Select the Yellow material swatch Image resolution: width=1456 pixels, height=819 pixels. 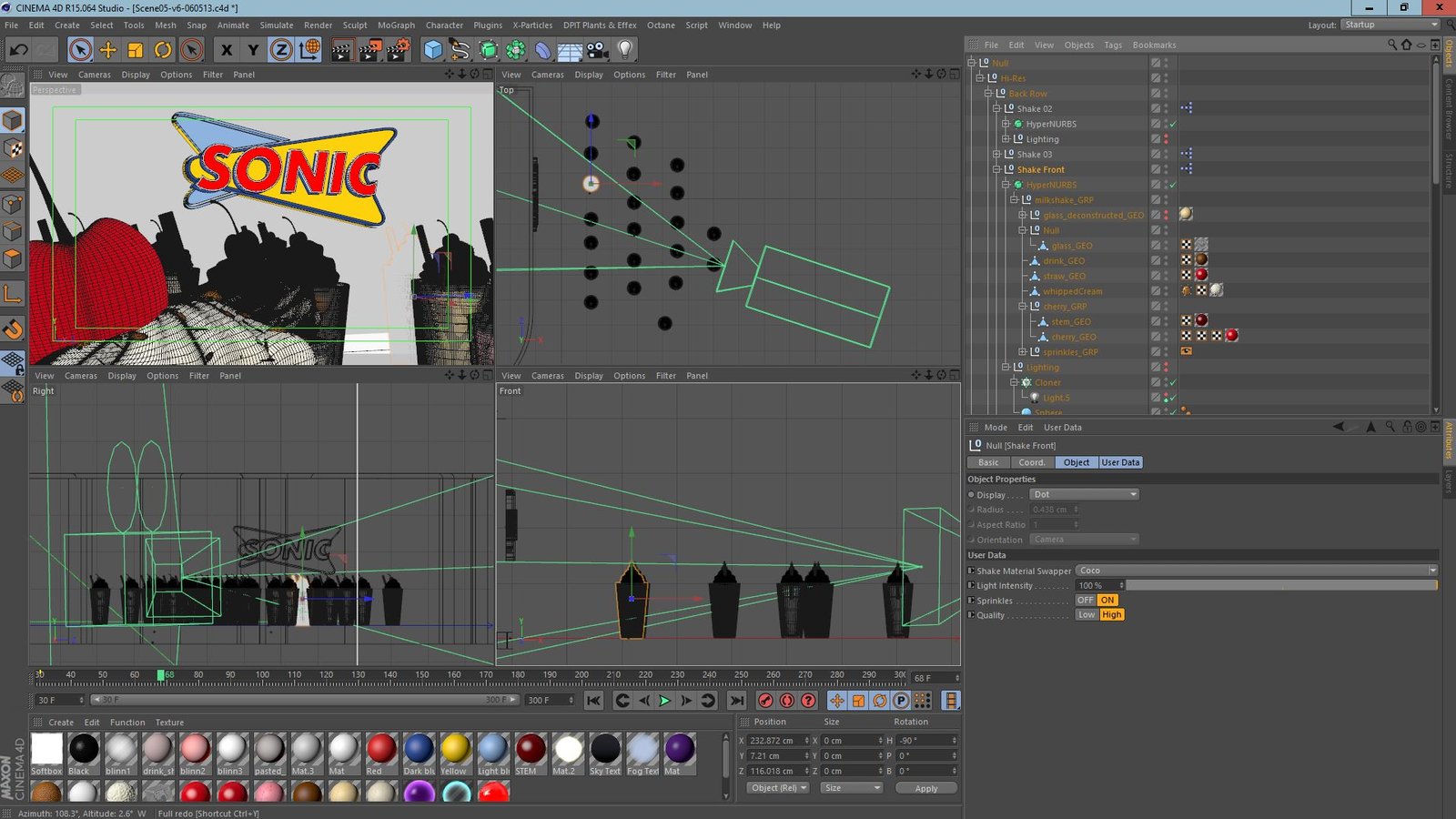(455, 750)
